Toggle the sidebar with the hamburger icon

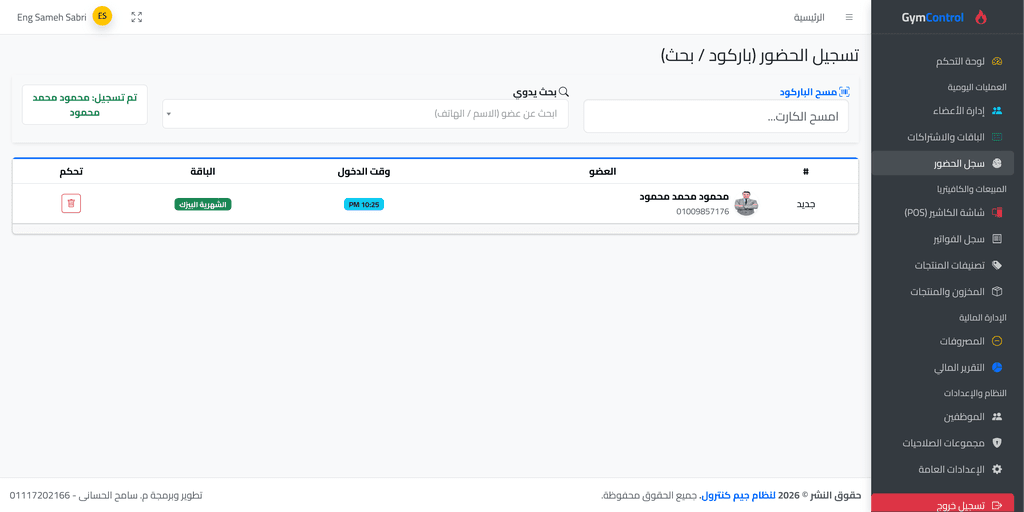[849, 17]
